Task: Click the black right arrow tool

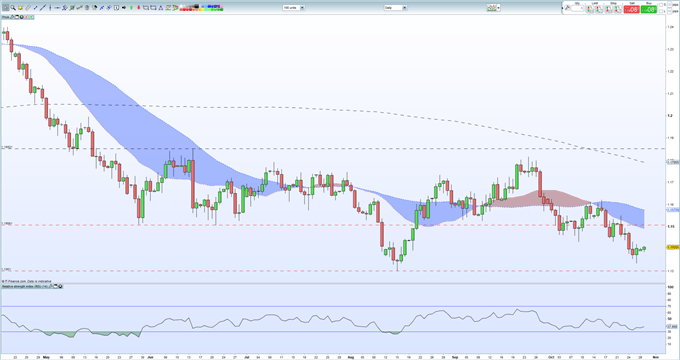Action: (x=124, y=7)
